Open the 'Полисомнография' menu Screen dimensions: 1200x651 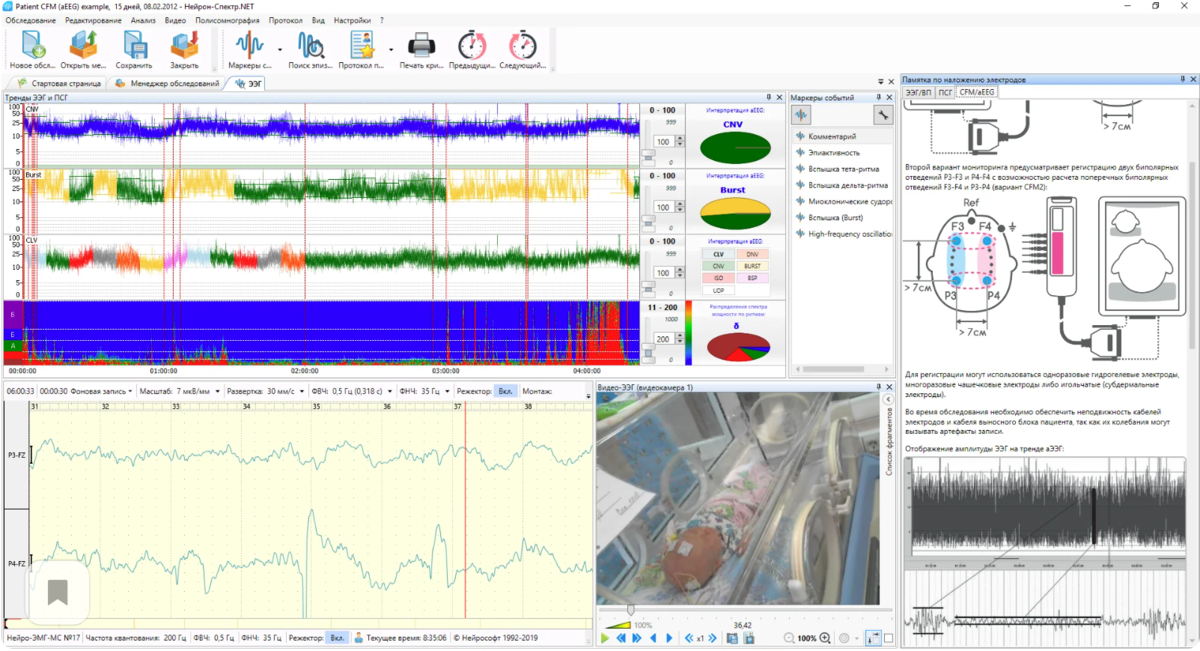227,20
